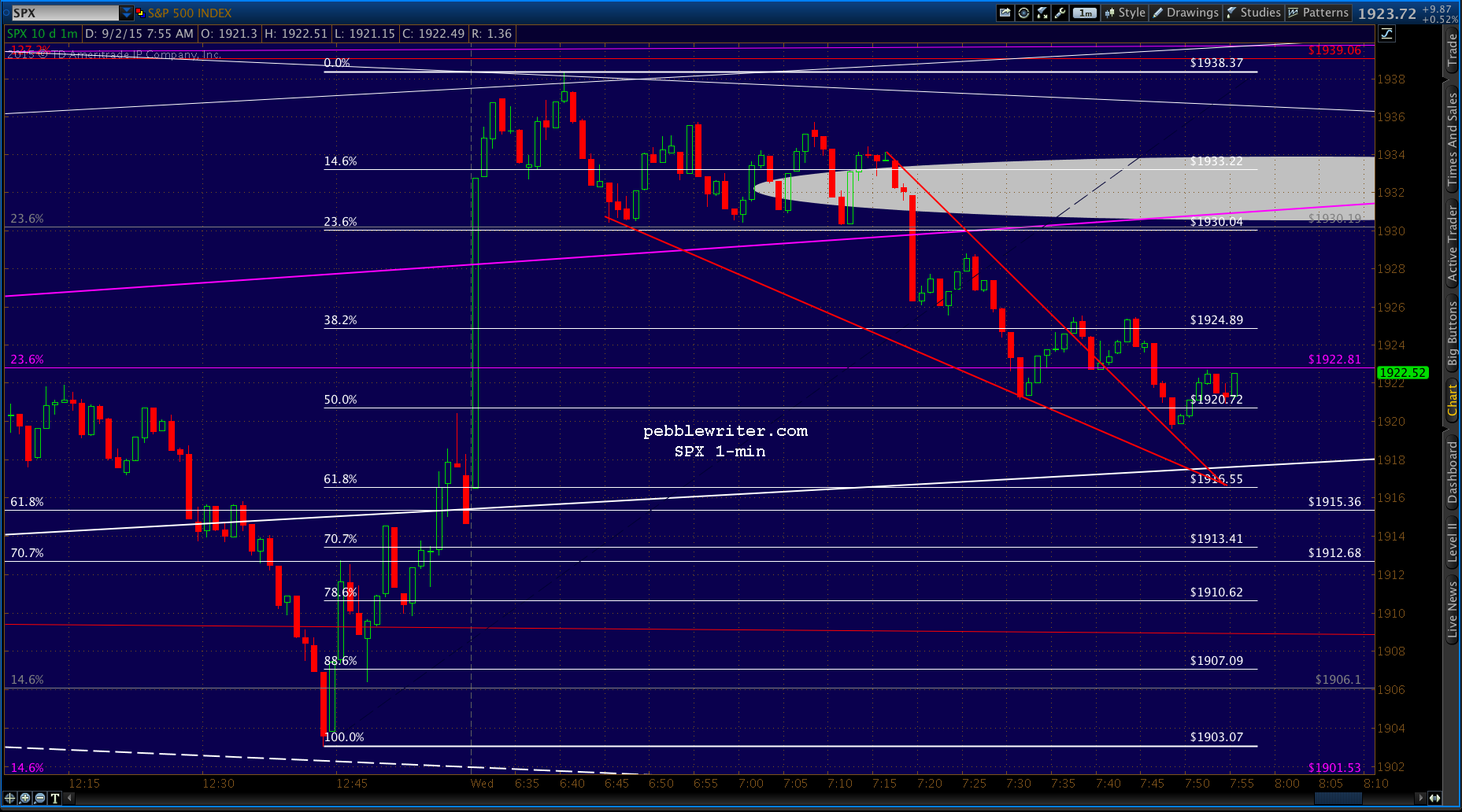Open the Times And Sales side tab
This screenshot has height=812, width=1462.
pos(1453,139)
